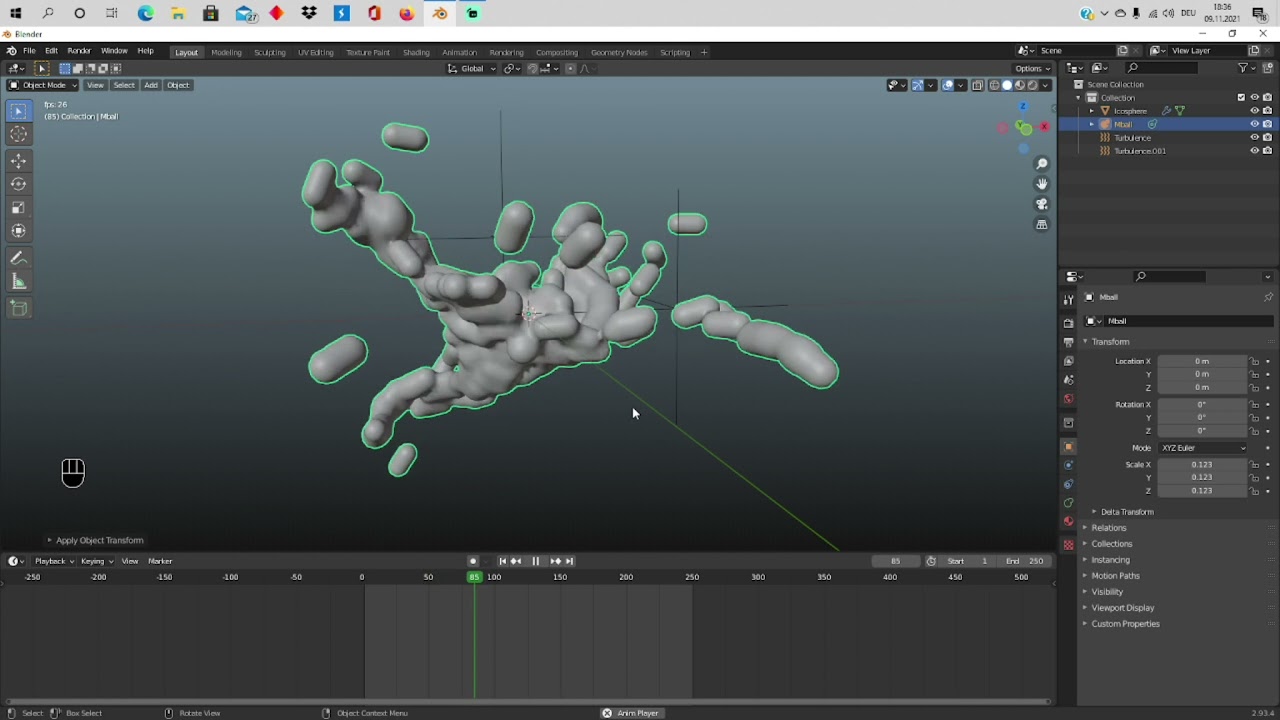The width and height of the screenshot is (1280, 720).
Task: Hide the Mball object in viewport
Action: point(1254,124)
